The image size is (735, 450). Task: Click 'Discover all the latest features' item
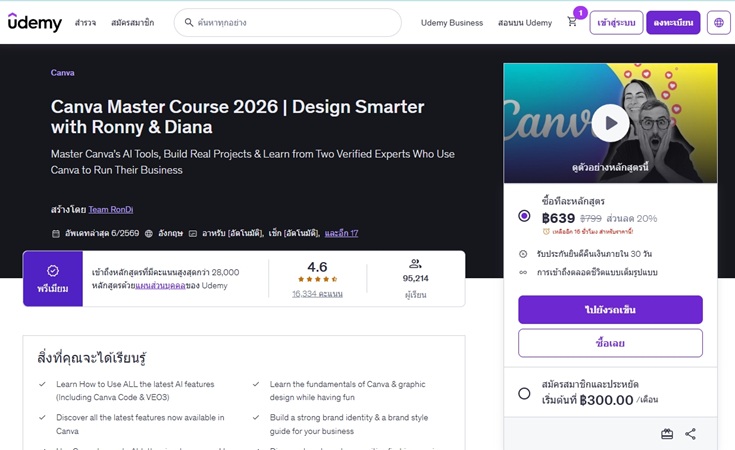pyautogui.click(x=140, y=424)
